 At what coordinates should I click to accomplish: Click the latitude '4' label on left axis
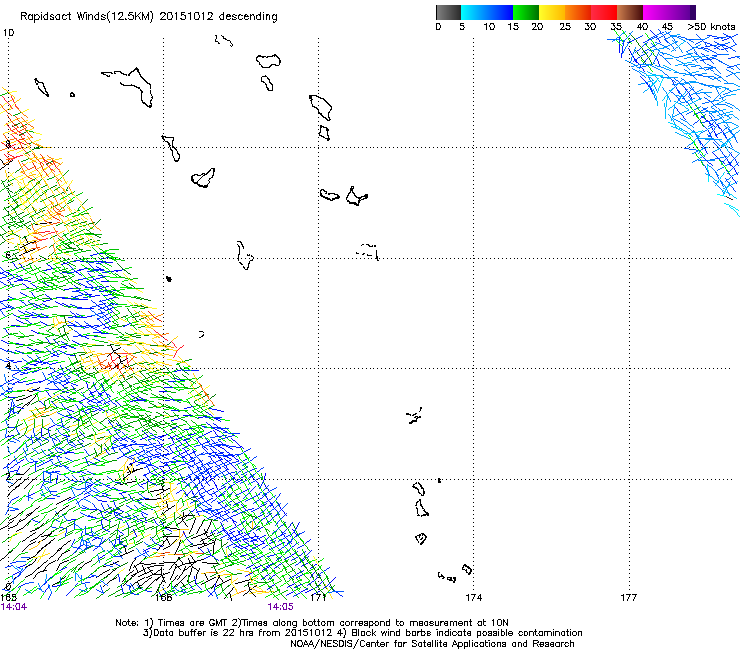(x=8, y=366)
